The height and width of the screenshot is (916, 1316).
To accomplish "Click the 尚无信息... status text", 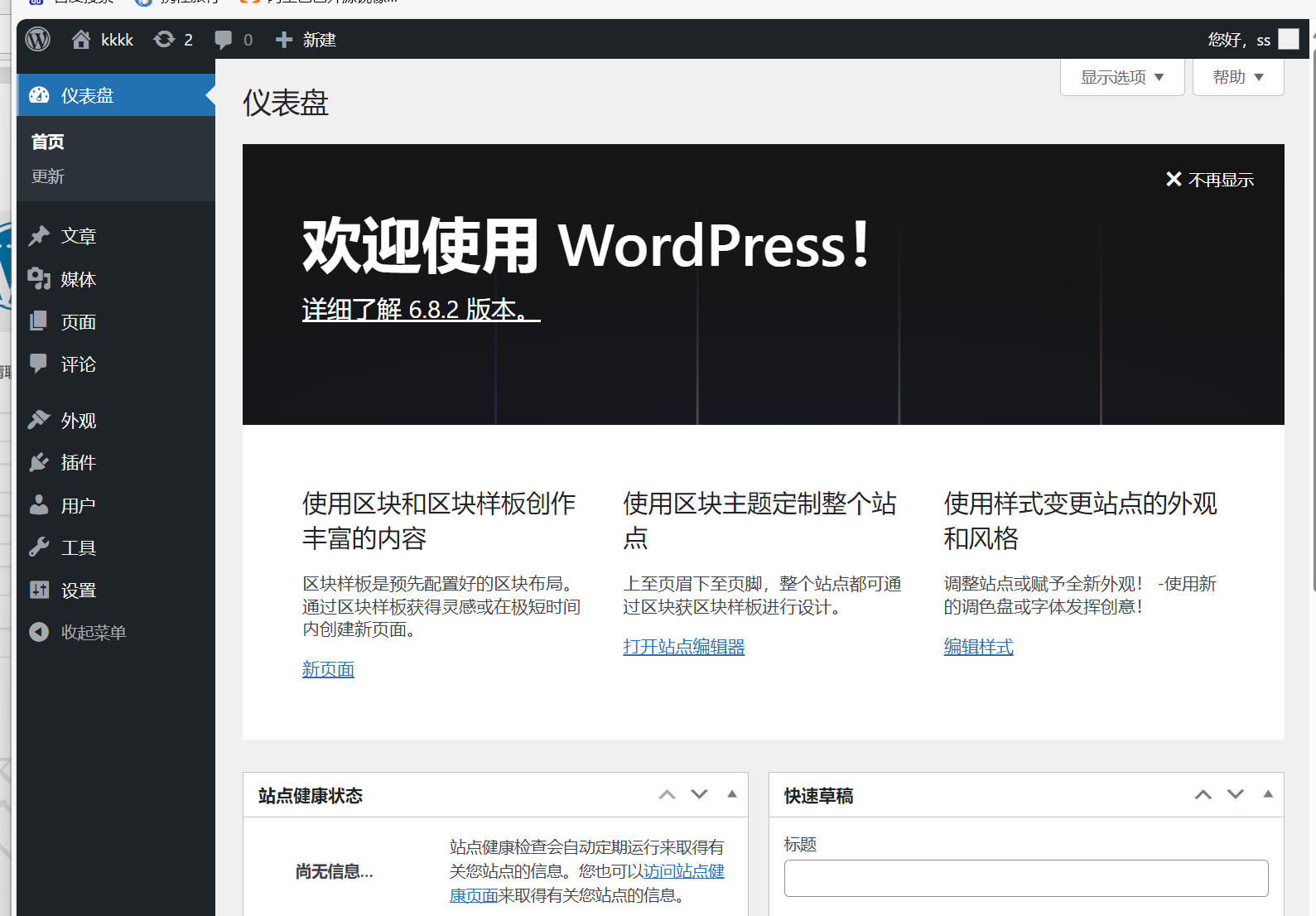I will point(335,871).
